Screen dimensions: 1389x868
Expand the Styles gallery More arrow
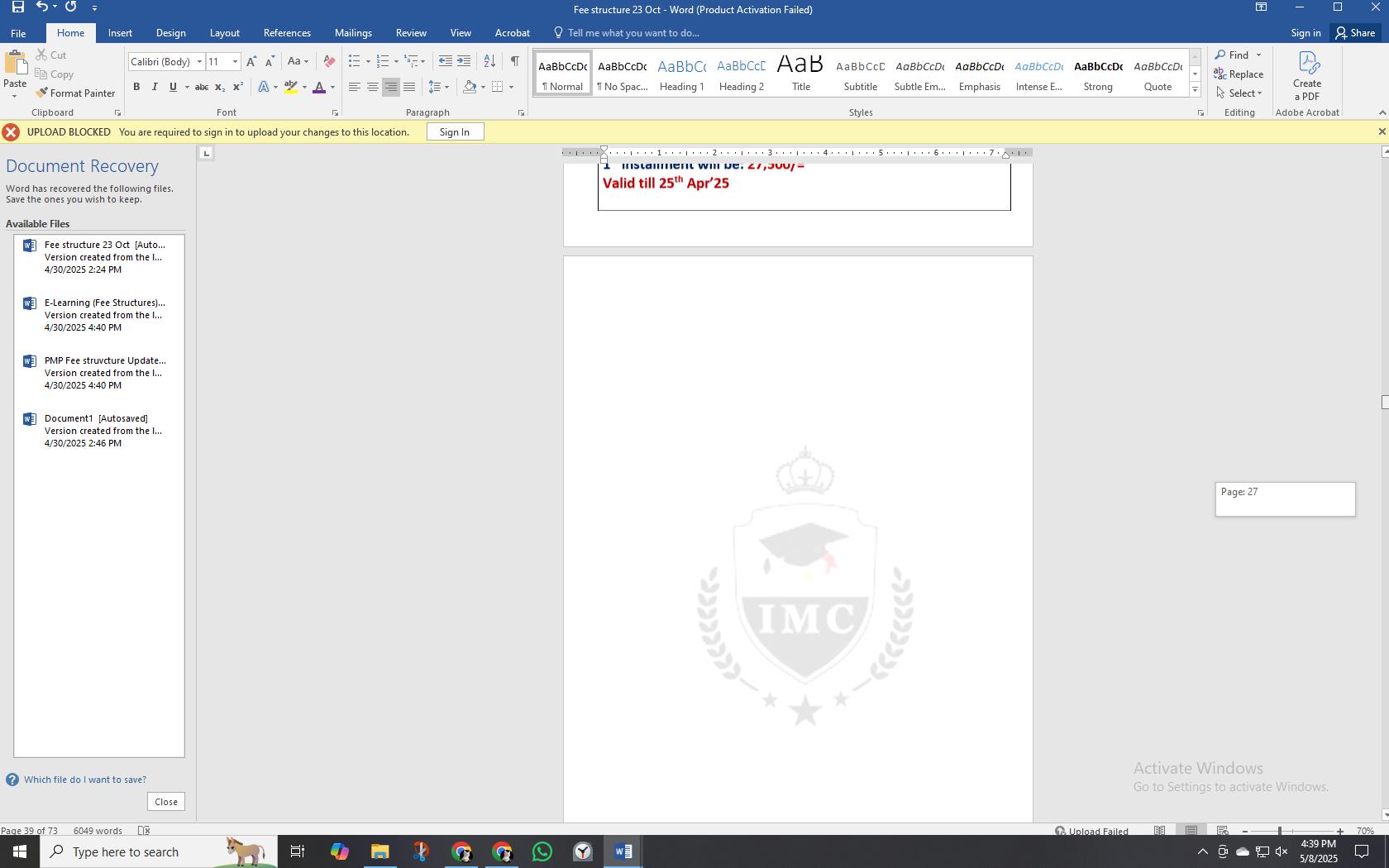[x=1195, y=89]
